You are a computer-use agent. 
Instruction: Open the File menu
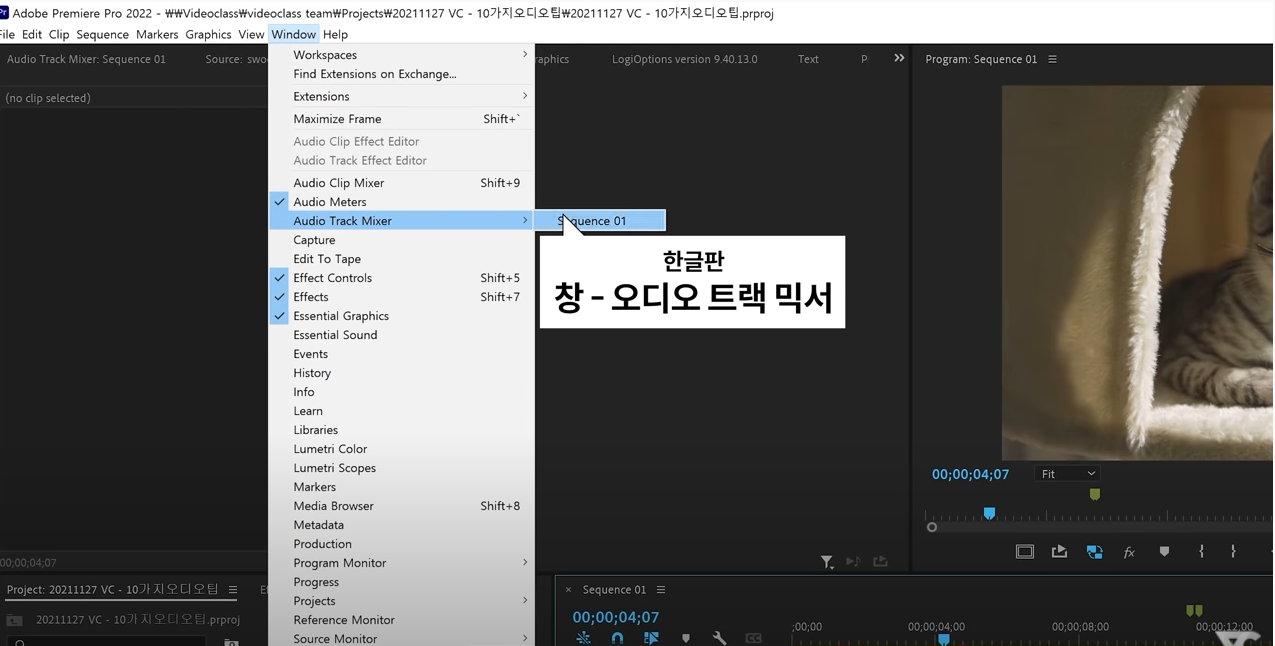[x=7, y=34]
